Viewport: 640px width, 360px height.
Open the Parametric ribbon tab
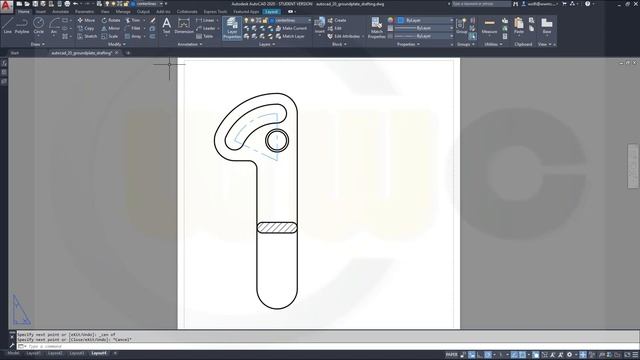coord(84,12)
